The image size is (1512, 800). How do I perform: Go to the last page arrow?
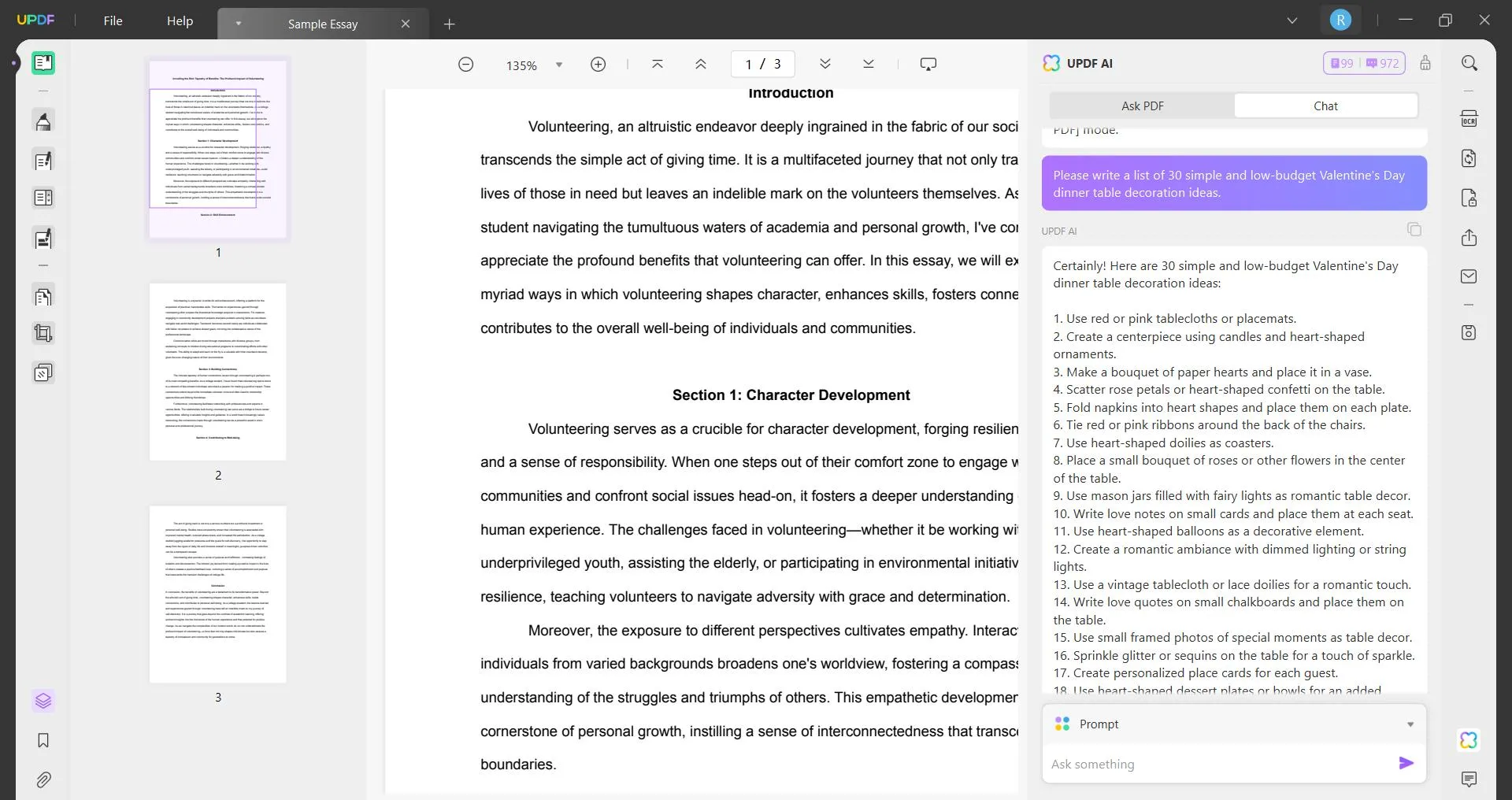click(x=868, y=65)
